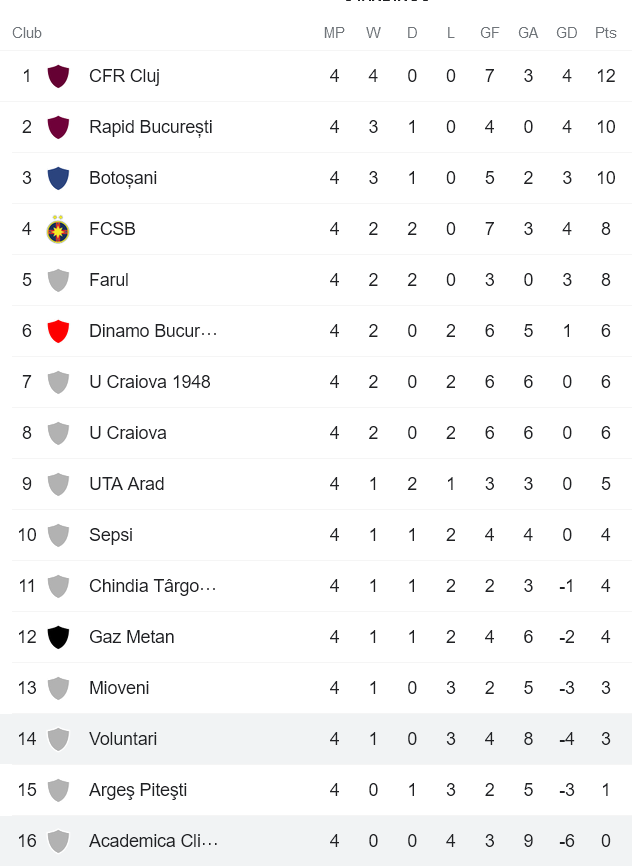Sort the table by Pts column
Screen dimensions: 632x866
pos(605,32)
